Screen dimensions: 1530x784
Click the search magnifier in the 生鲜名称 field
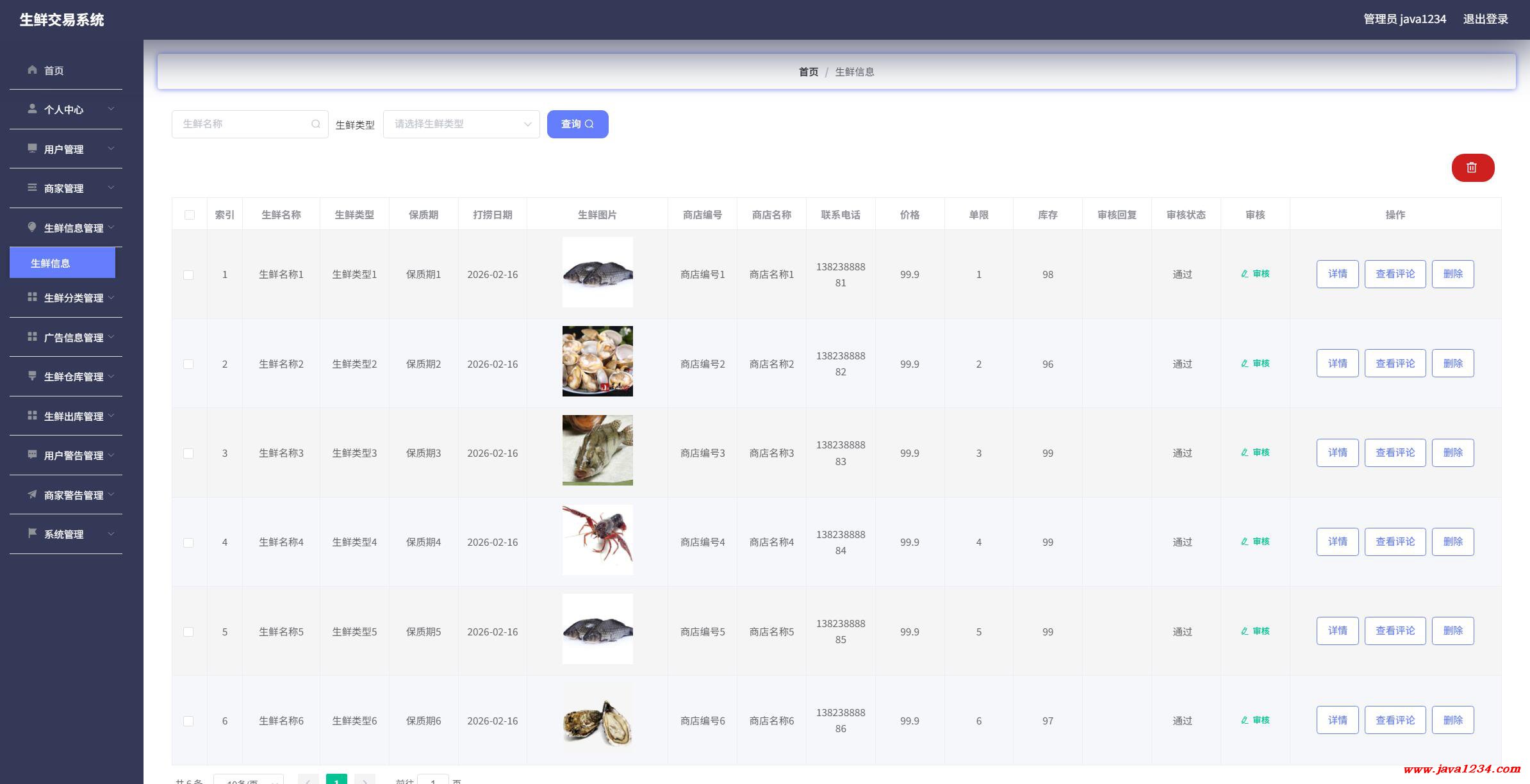(315, 124)
